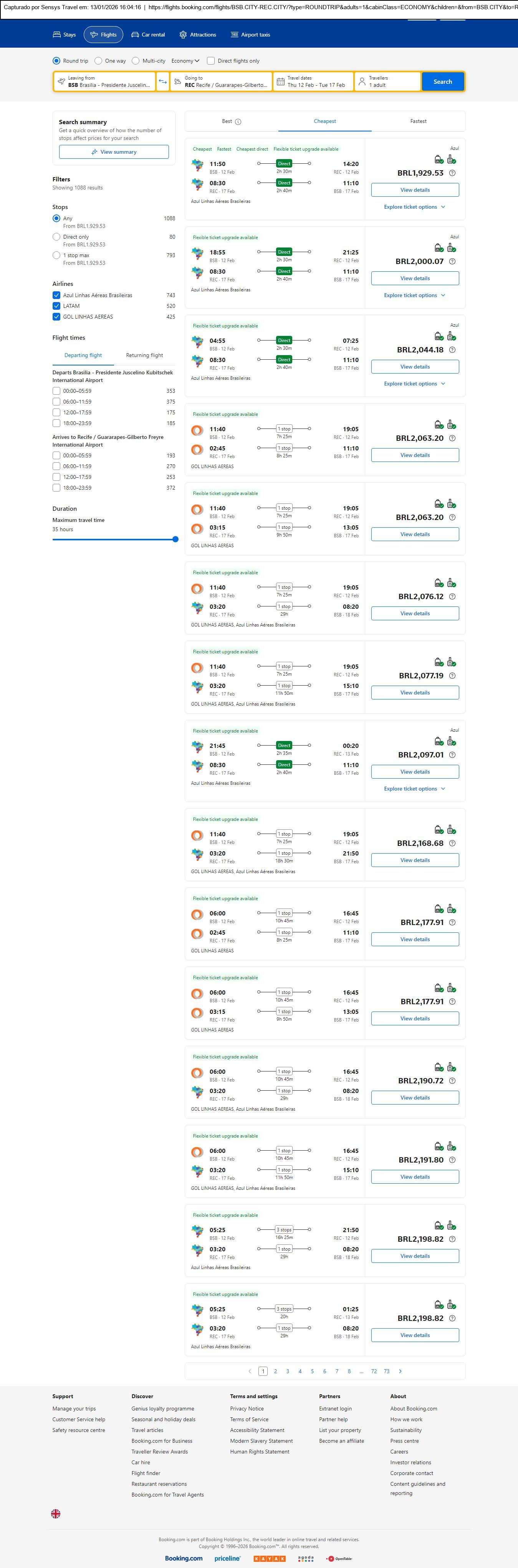Click the blue Search button
The image size is (518, 1568).
click(x=443, y=81)
